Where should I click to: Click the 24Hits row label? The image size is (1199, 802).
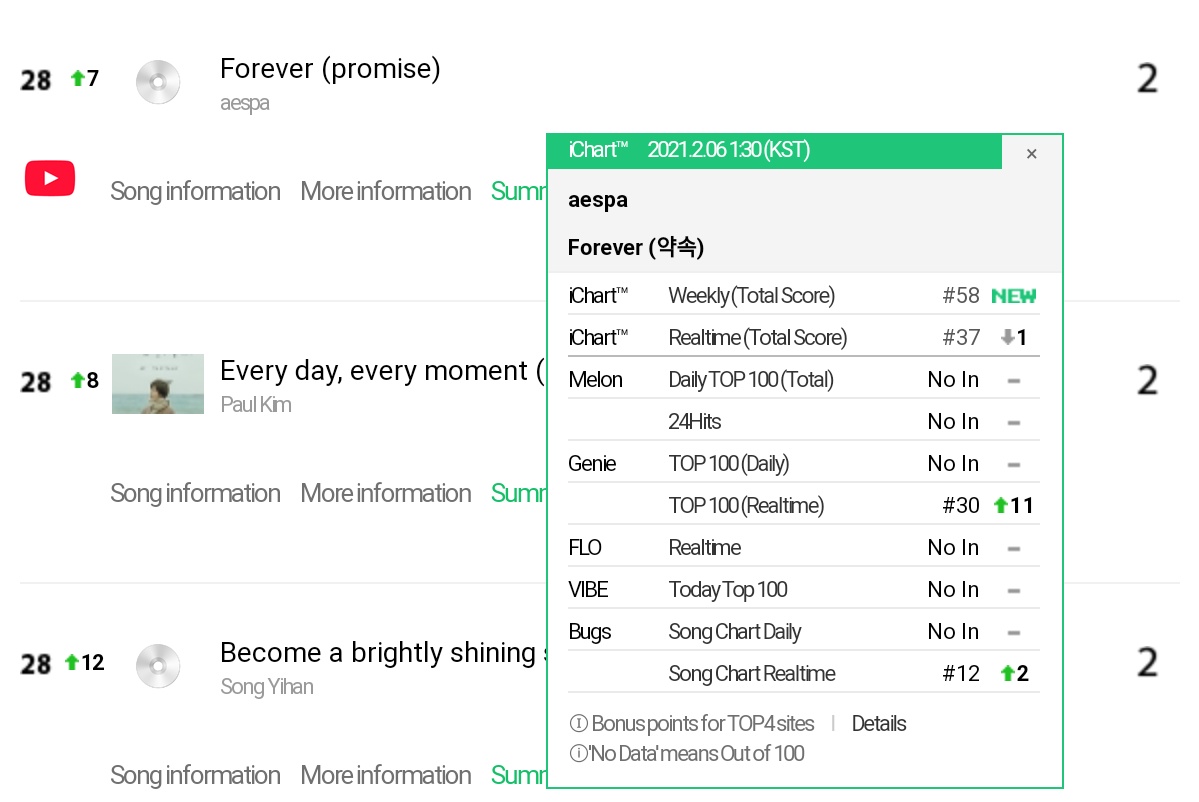pyautogui.click(x=694, y=421)
